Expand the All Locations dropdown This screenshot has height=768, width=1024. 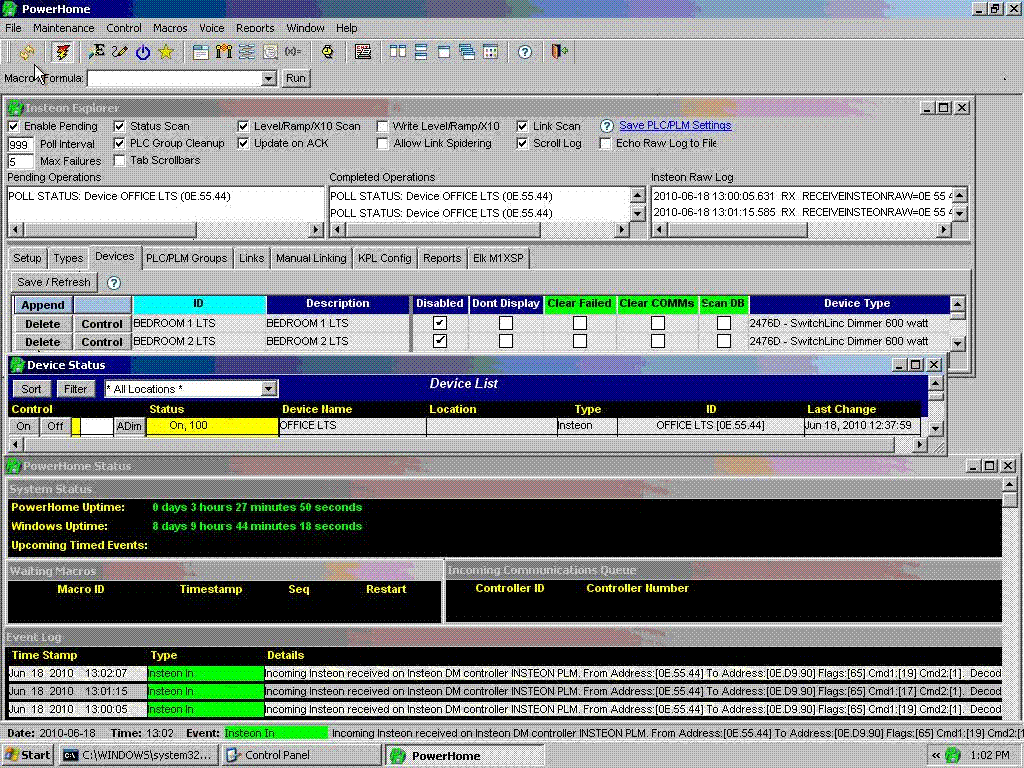point(268,389)
